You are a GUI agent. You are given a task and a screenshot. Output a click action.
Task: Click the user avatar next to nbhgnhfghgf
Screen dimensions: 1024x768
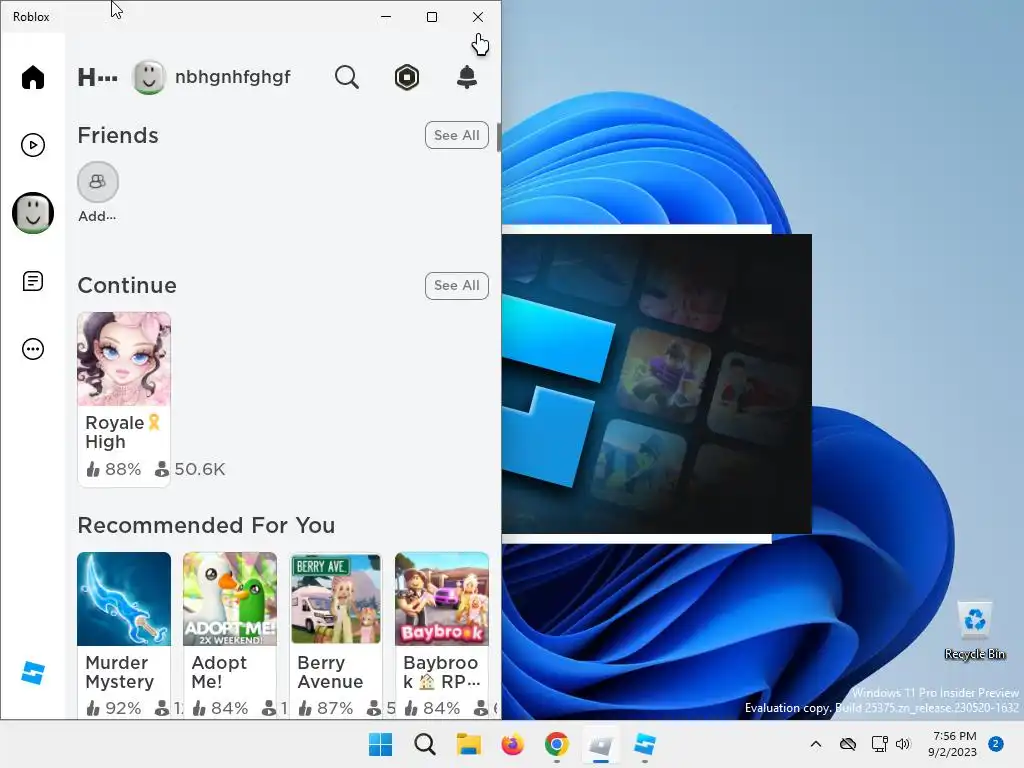click(x=148, y=77)
